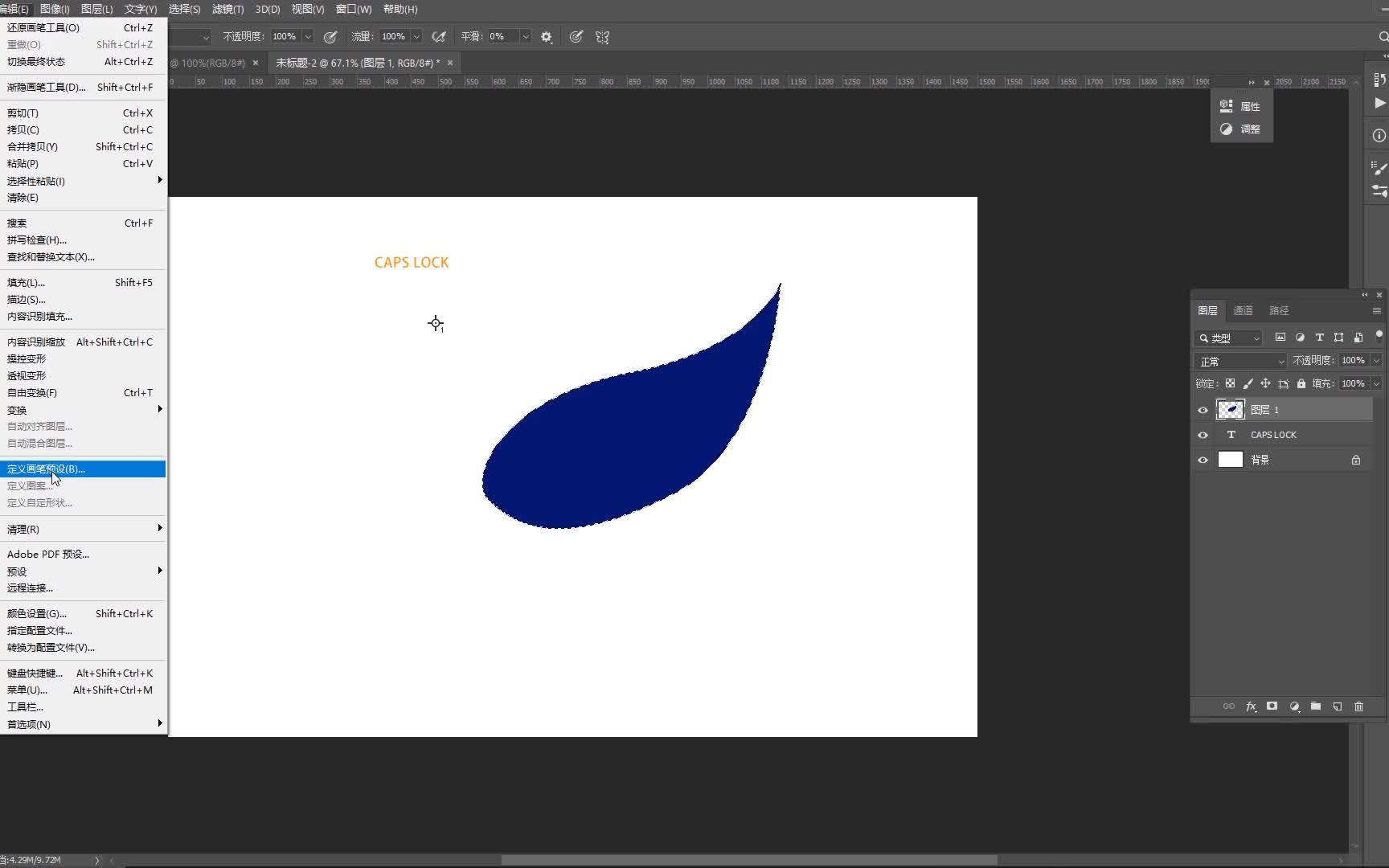Open smoothing options gear icon
The image size is (1389, 868).
tap(547, 37)
